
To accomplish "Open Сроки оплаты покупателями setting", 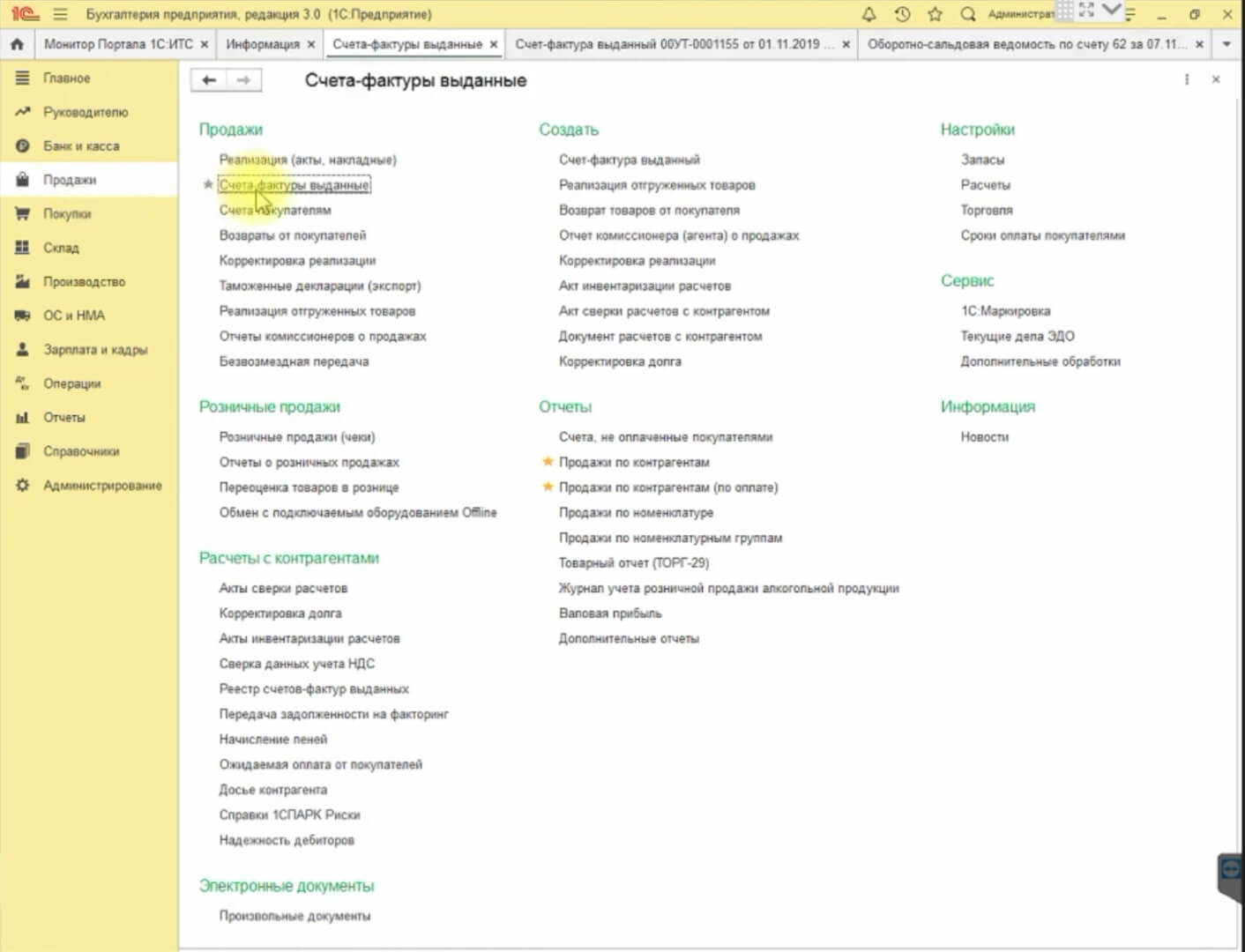I will 1043,235.
